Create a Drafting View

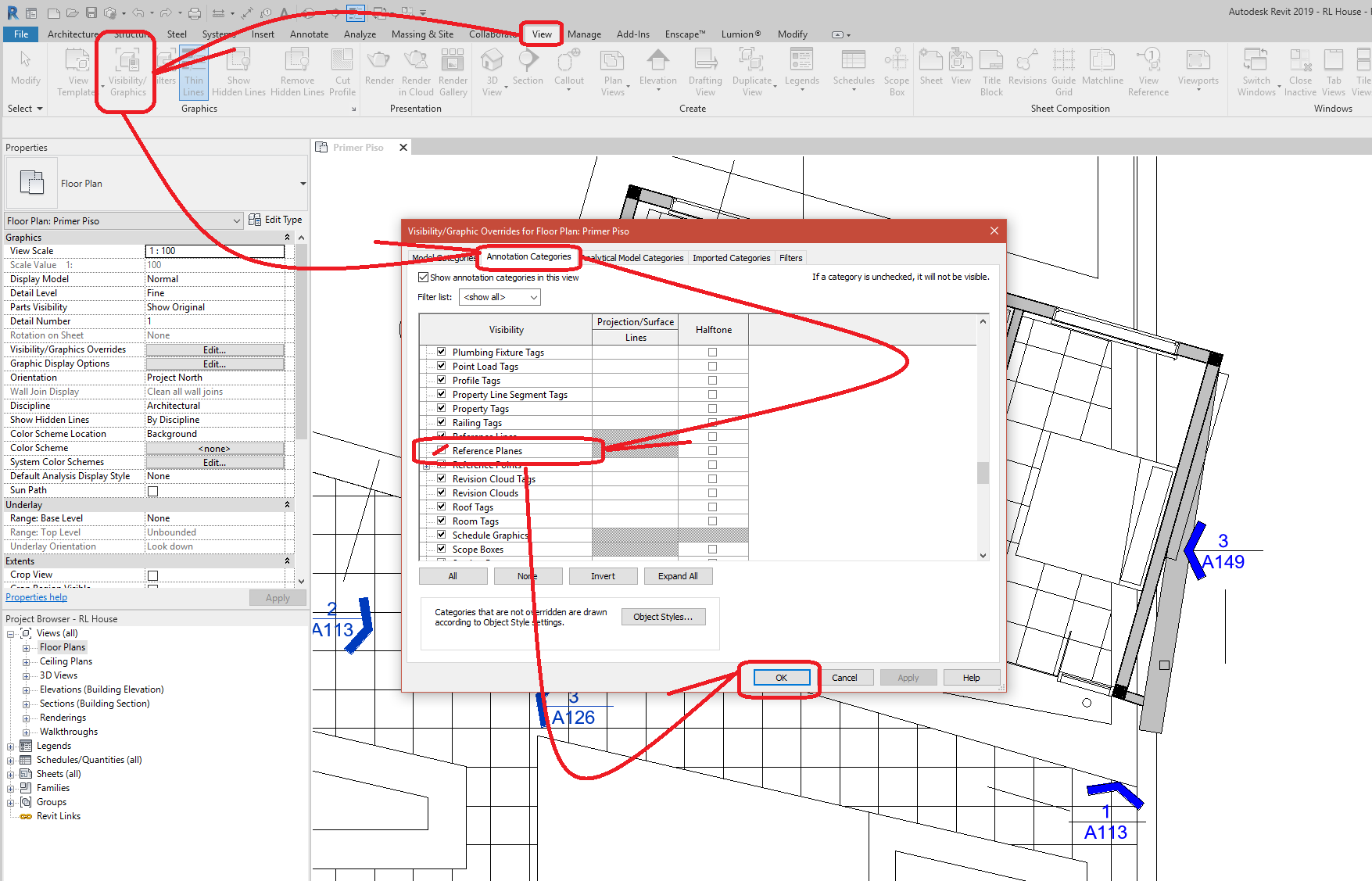[705, 72]
